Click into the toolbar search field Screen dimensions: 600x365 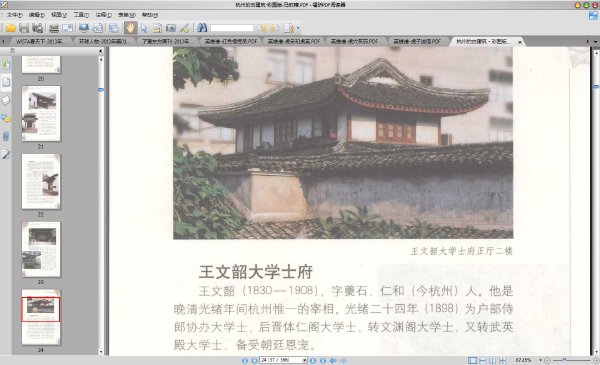point(232,28)
